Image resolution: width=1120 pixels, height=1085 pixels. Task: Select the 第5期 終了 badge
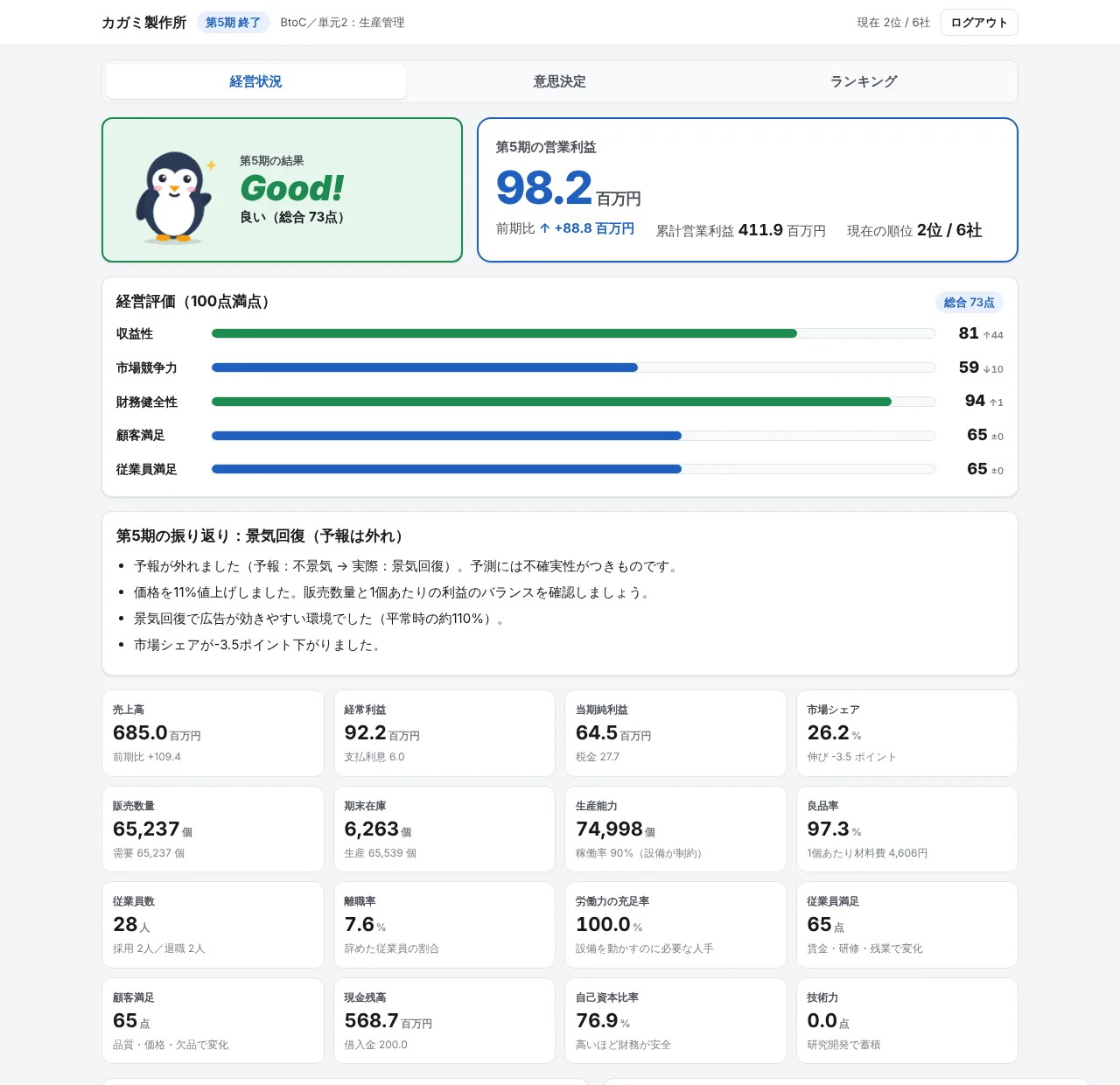(234, 23)
